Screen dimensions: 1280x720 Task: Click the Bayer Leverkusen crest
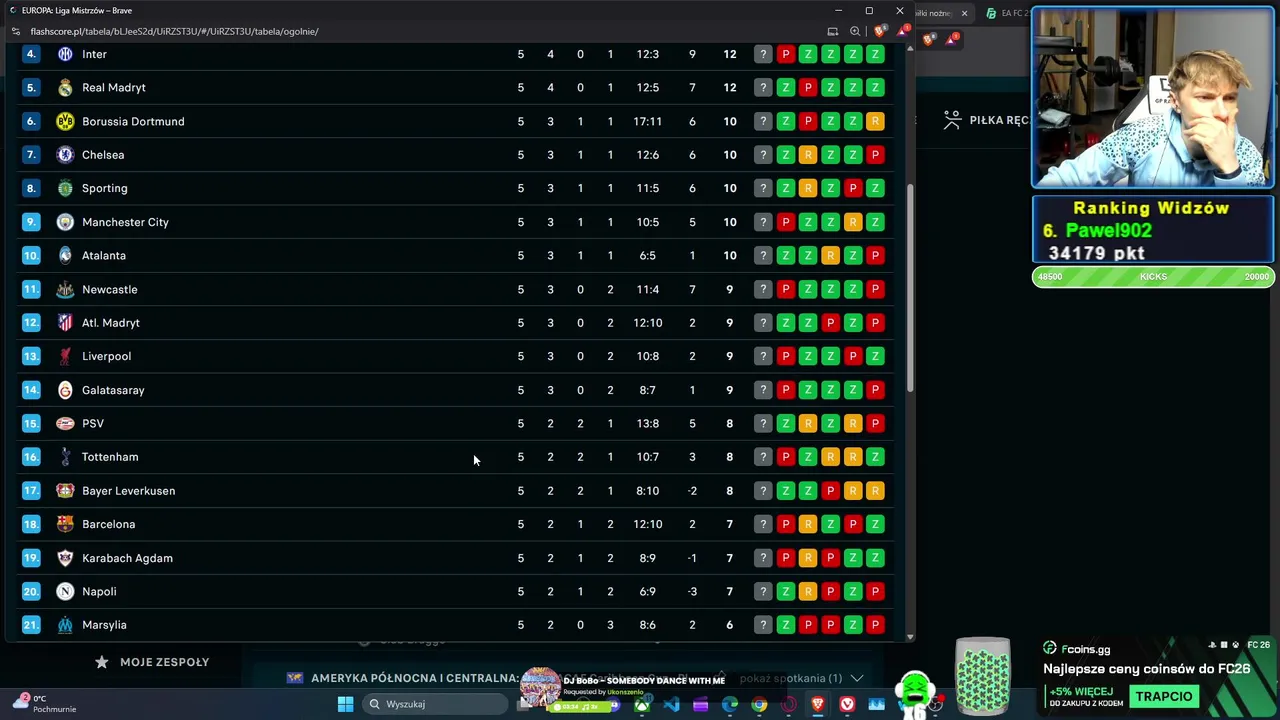coord(65,491)
